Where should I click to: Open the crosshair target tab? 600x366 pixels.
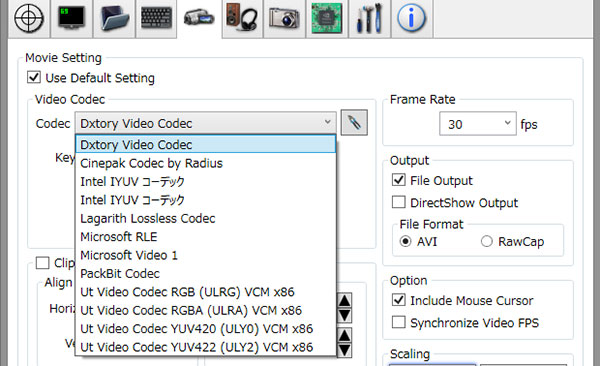point(29,18)
